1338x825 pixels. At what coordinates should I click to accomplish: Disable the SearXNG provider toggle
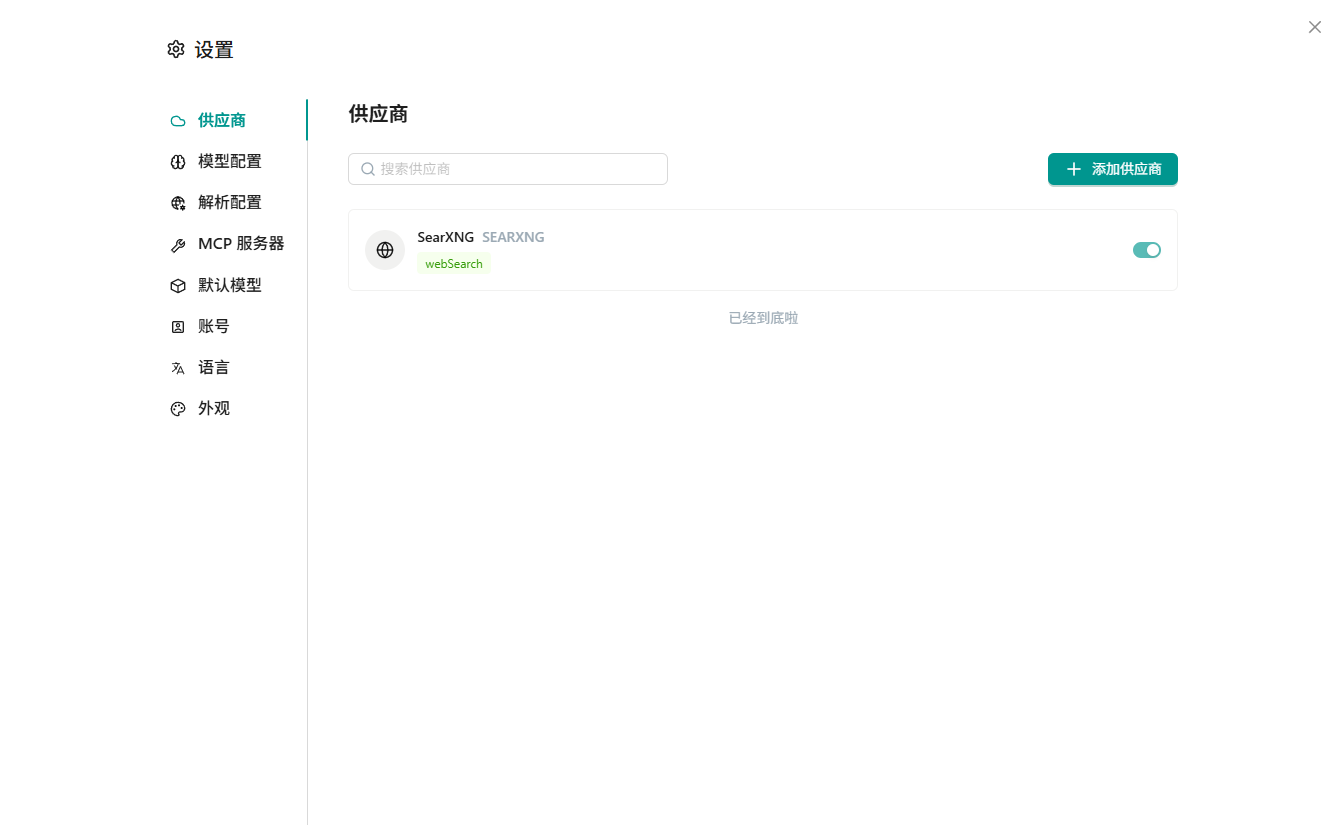click(1147, 250)
